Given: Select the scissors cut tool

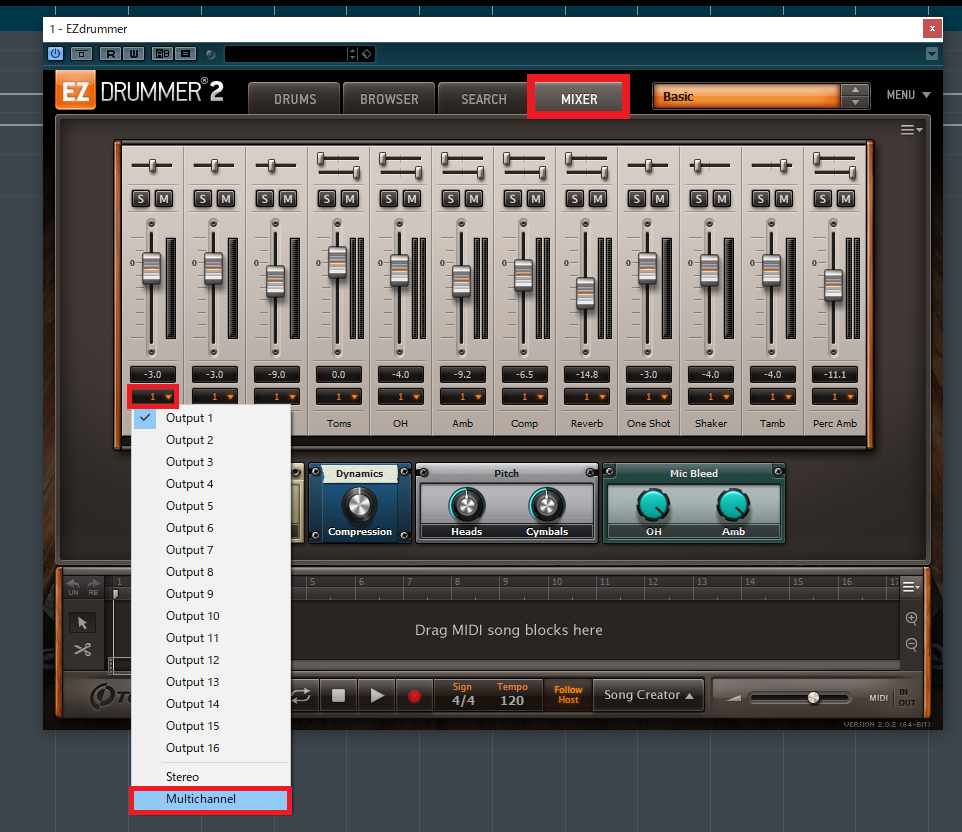Looking at the screenshot, I should [82, 649].
